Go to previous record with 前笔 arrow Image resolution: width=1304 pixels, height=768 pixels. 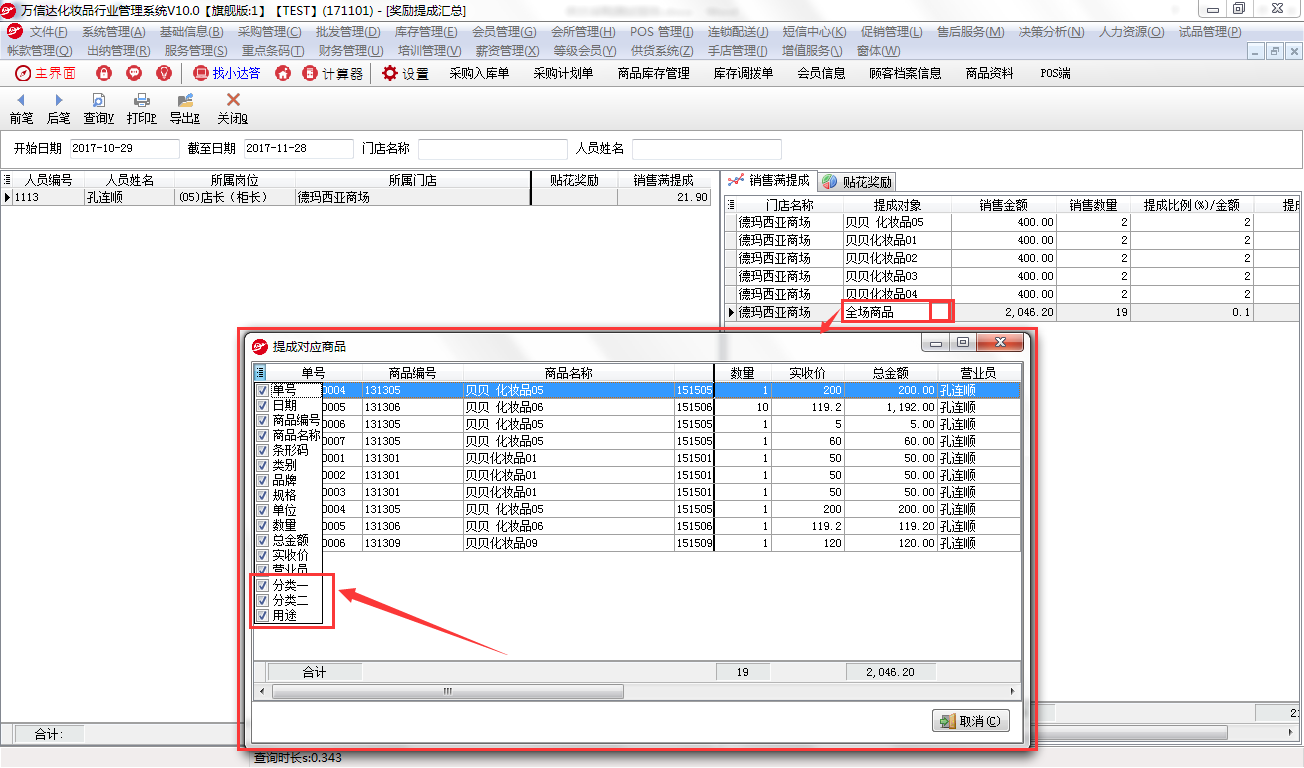21,109
